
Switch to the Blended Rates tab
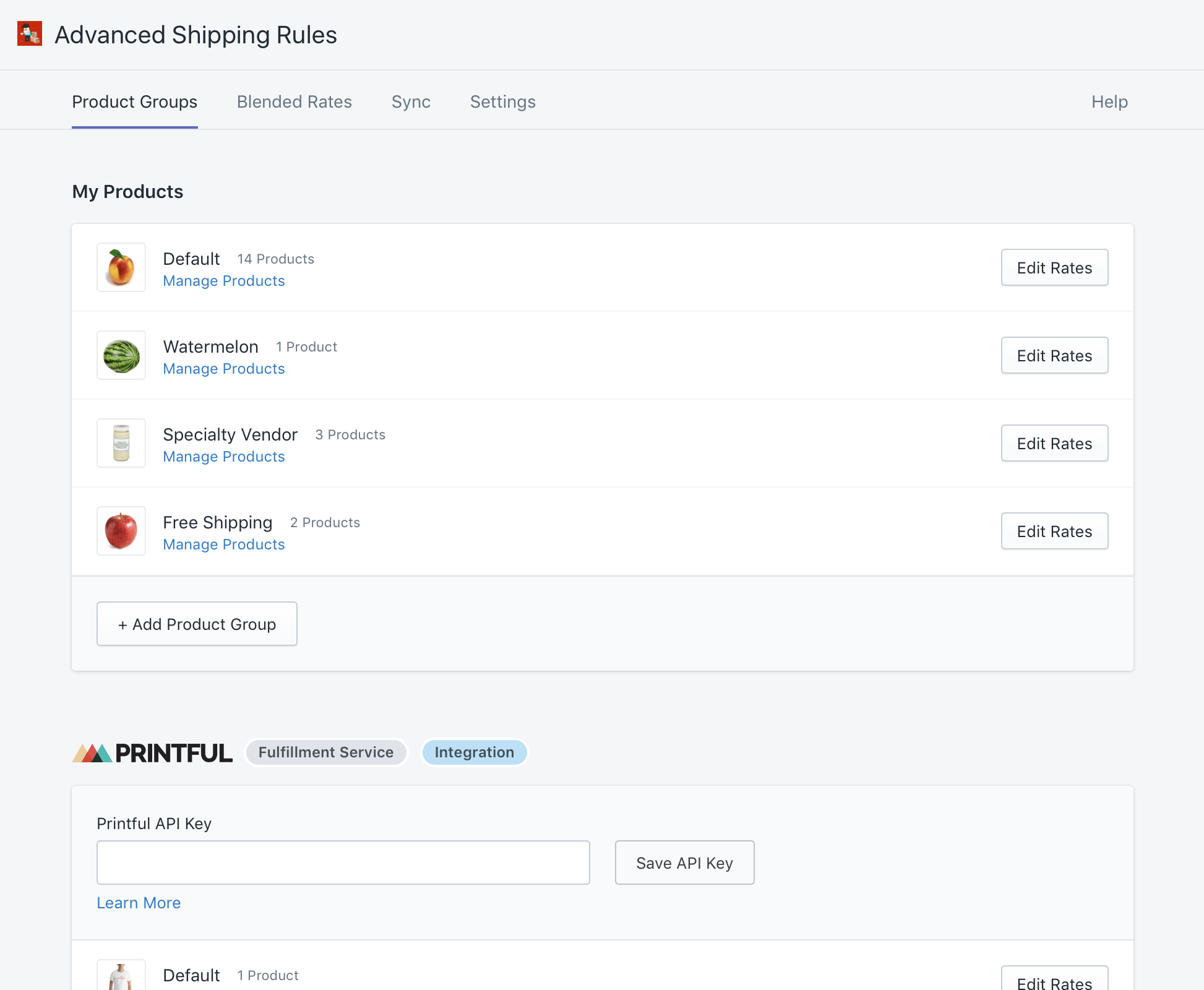[x=294, y=101]
